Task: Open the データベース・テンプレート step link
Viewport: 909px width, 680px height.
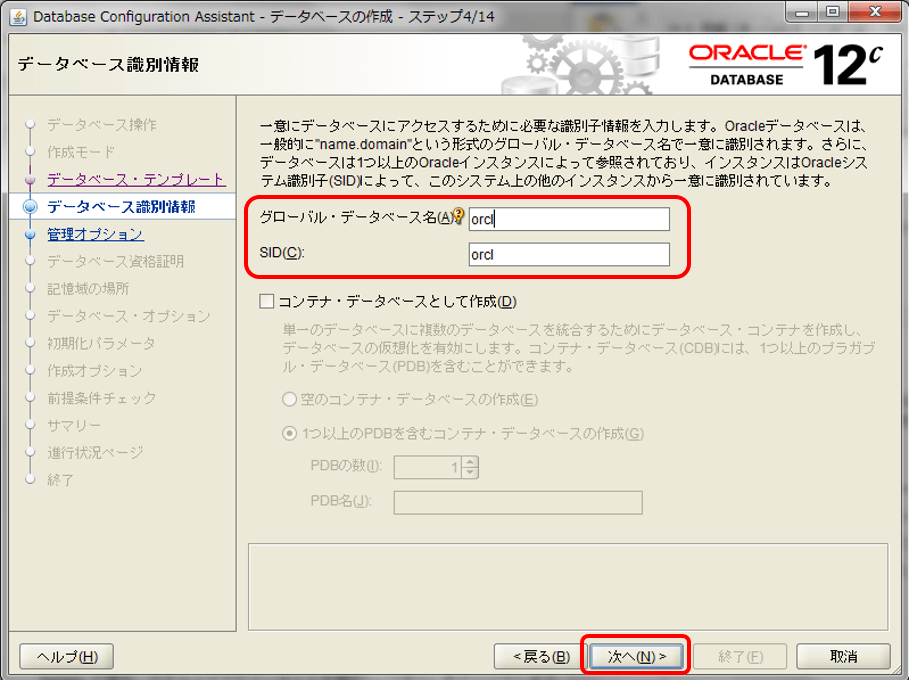Action: [x=136, y=180]
